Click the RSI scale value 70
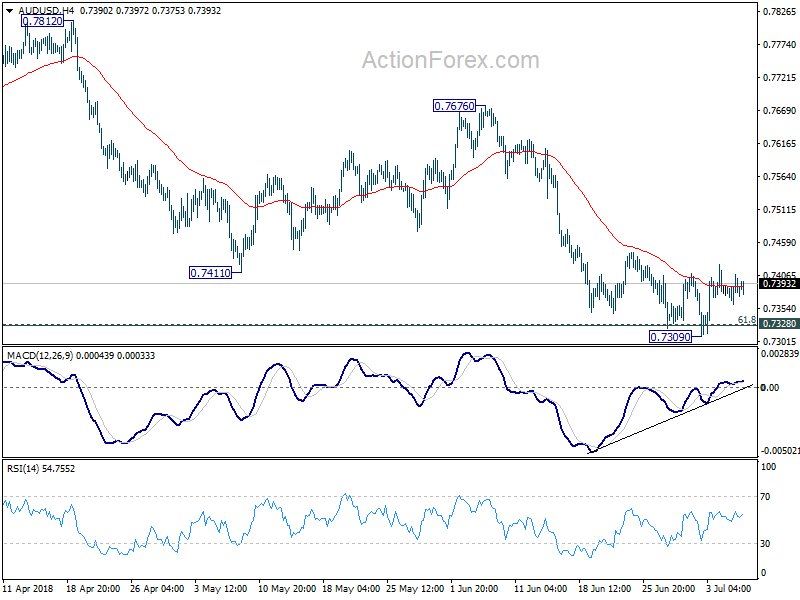800x600 pixels. coord(765,496)
